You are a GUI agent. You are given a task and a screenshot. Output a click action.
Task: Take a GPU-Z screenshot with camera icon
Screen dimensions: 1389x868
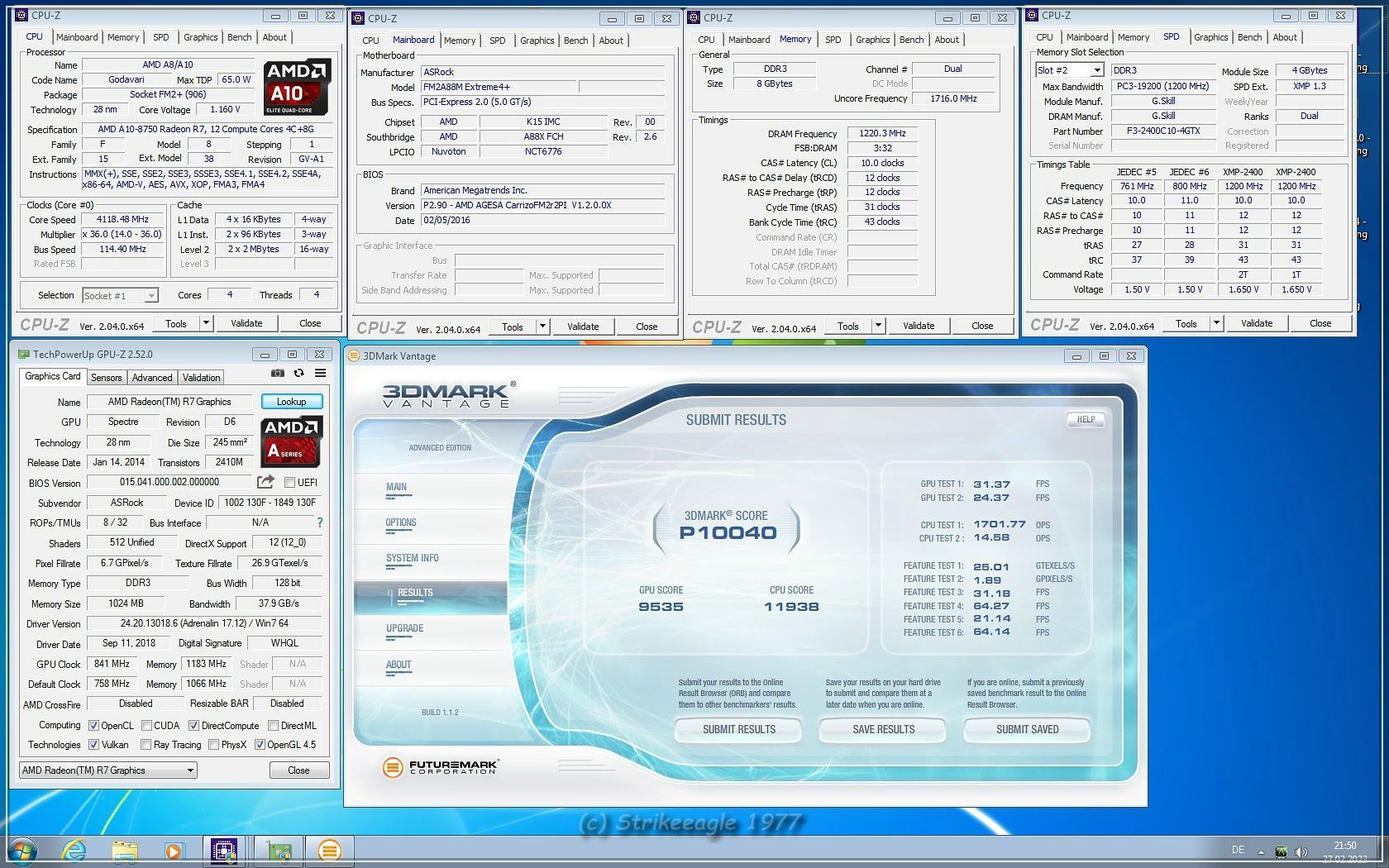pyautogui.click(x=278, y=374)
